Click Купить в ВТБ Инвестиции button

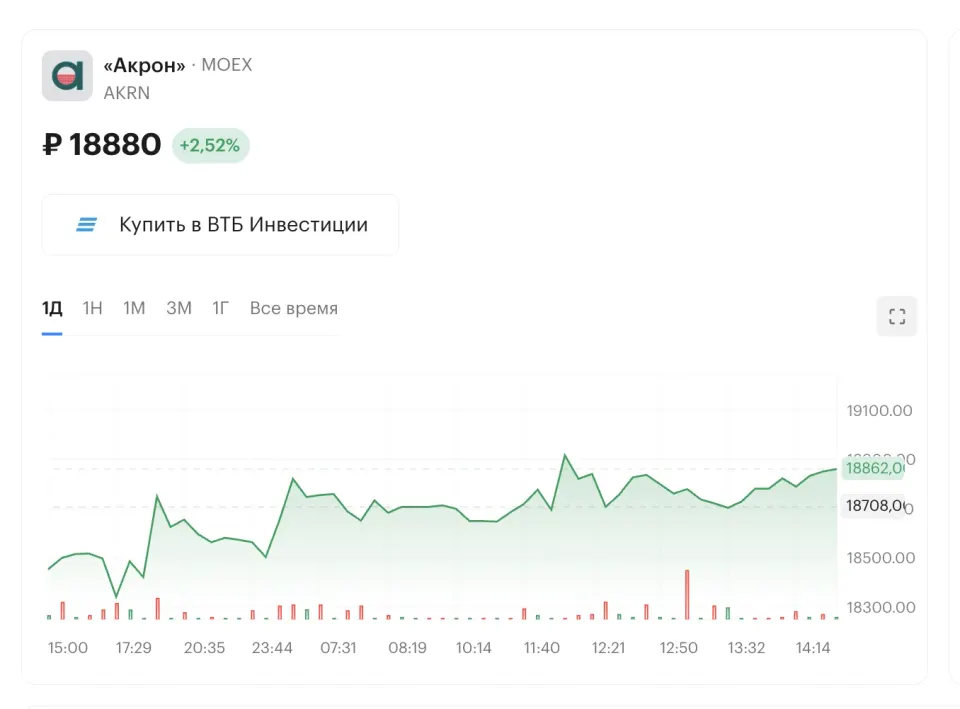click(x=220, y=225)
